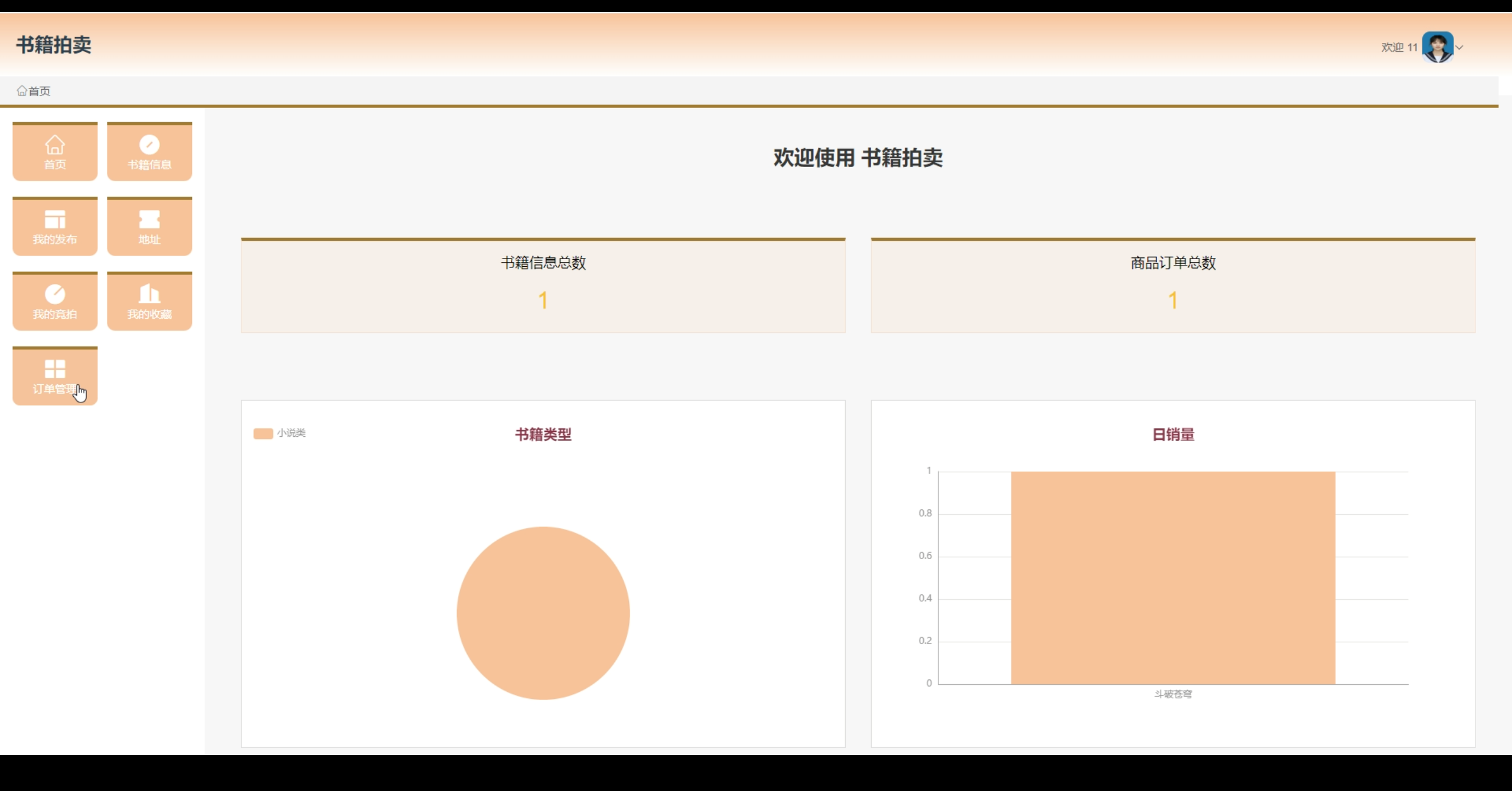This screenshot has height=791, width=1512.
Task: Click the user avatar picture
Action: pos(1437,47)
